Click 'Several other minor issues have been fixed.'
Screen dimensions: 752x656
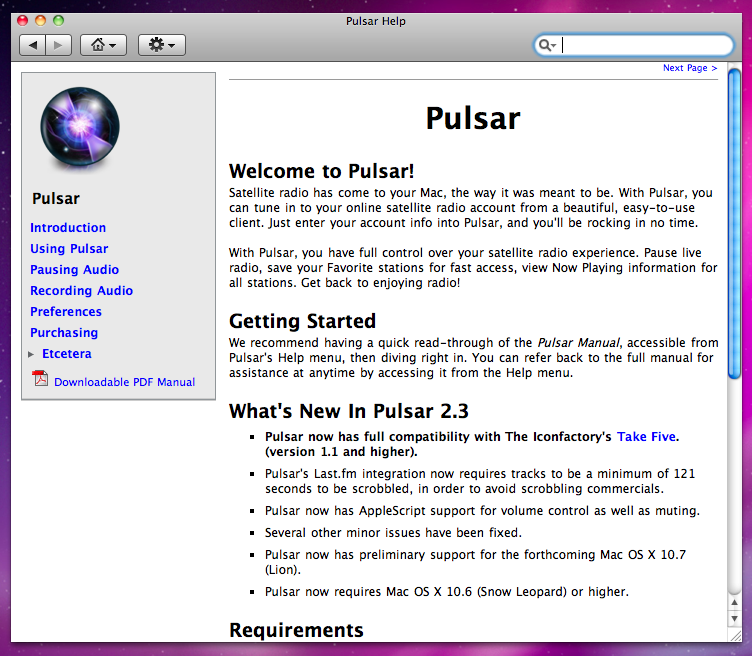coord(393,533)
